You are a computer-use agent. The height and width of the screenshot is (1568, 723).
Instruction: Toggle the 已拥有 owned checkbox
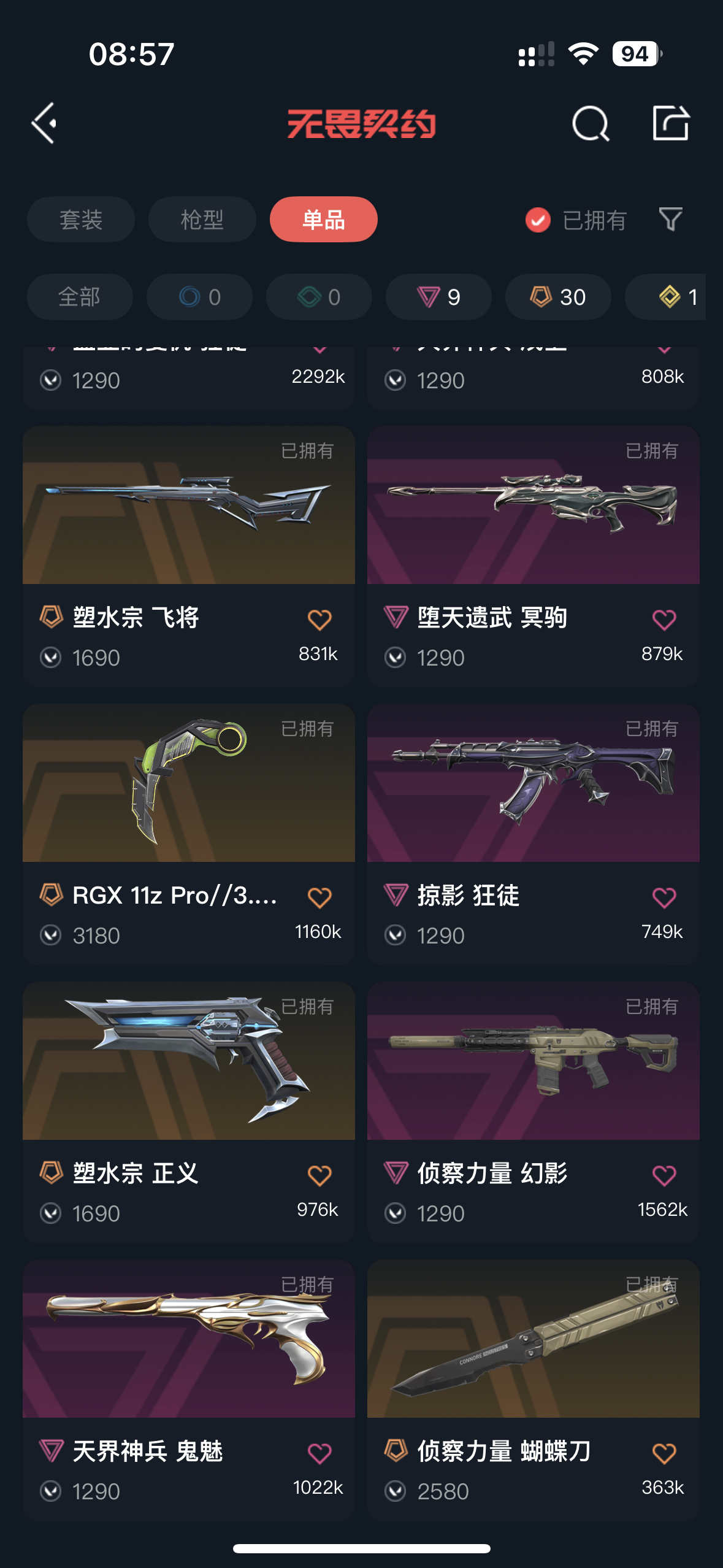tap(538, 220)
